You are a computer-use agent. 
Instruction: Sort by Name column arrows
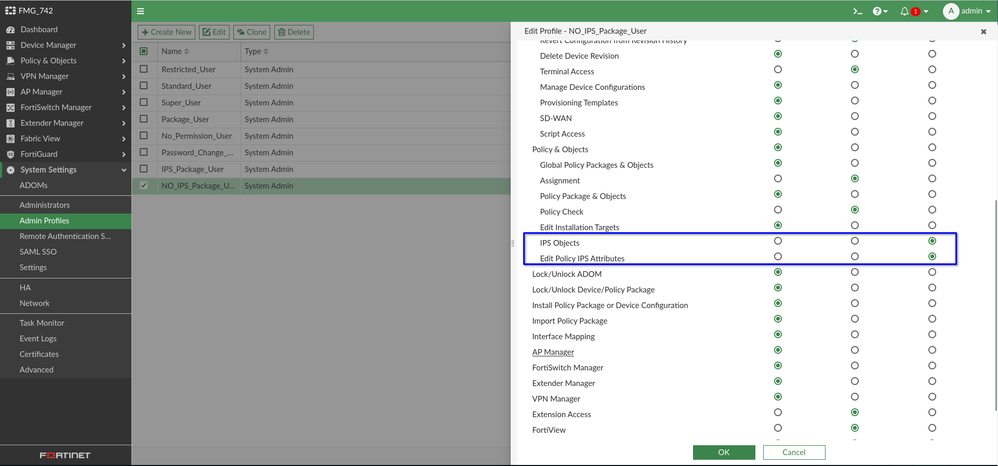(186, 51)
